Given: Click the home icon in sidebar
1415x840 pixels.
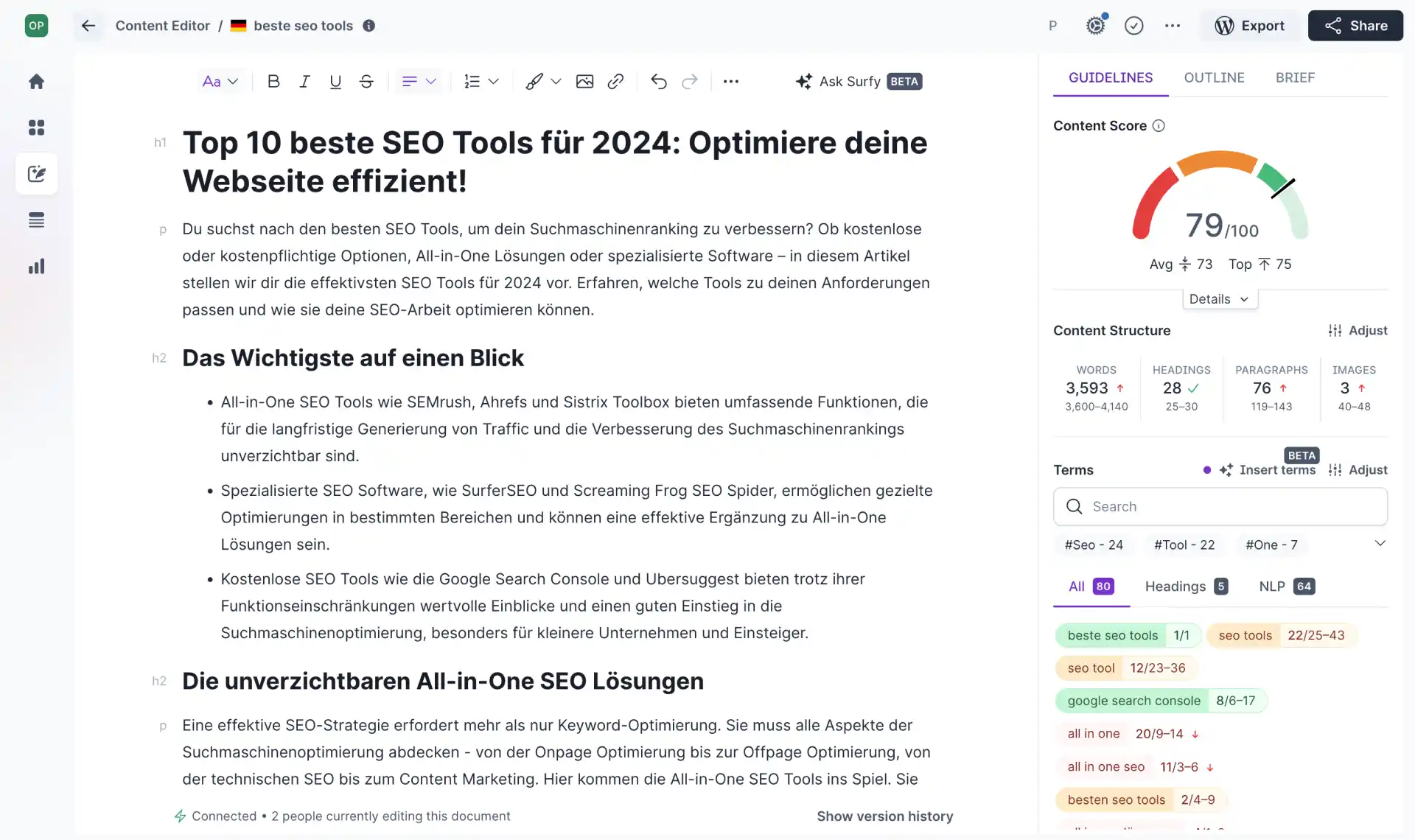Looking at the screenshot, I should tap(36, 82).
